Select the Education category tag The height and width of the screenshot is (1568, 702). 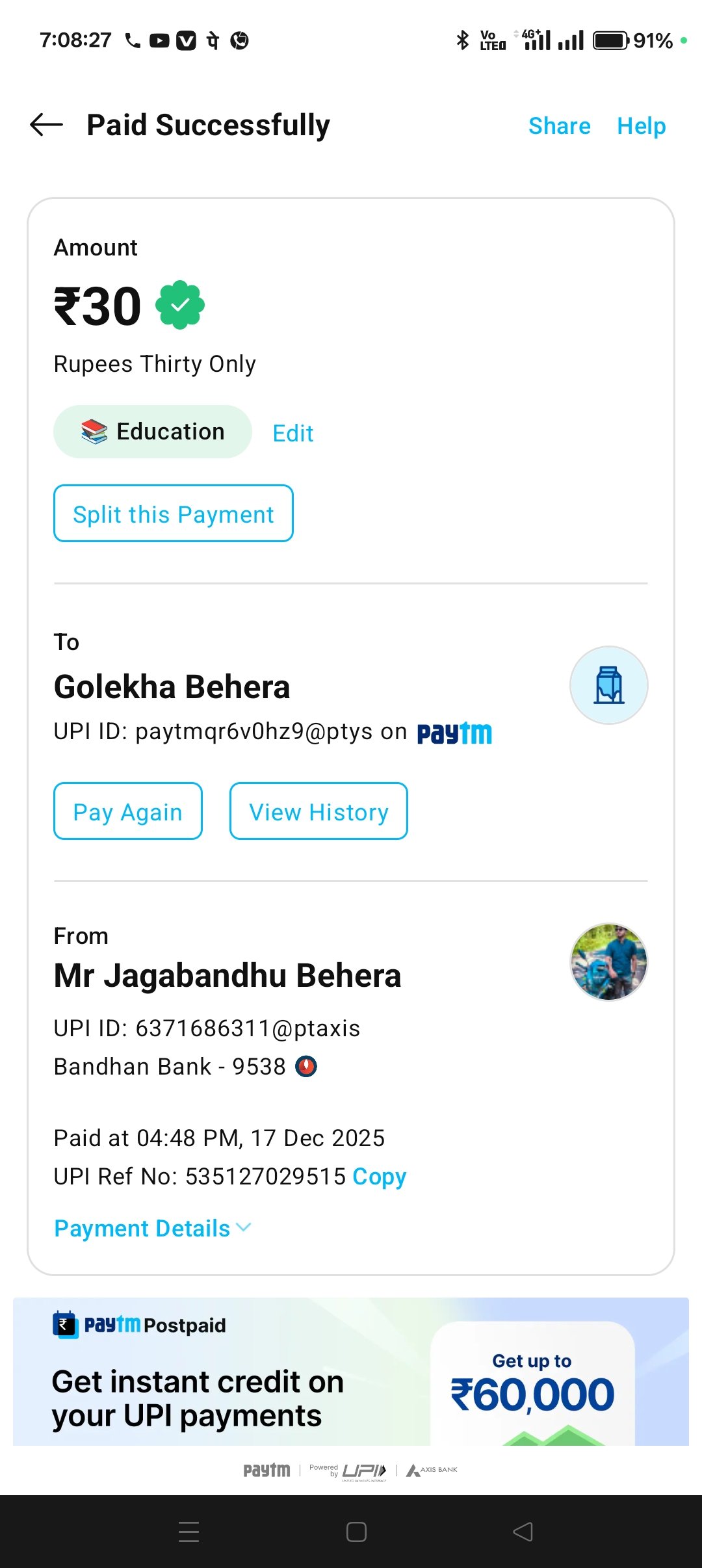click(153, 432)
